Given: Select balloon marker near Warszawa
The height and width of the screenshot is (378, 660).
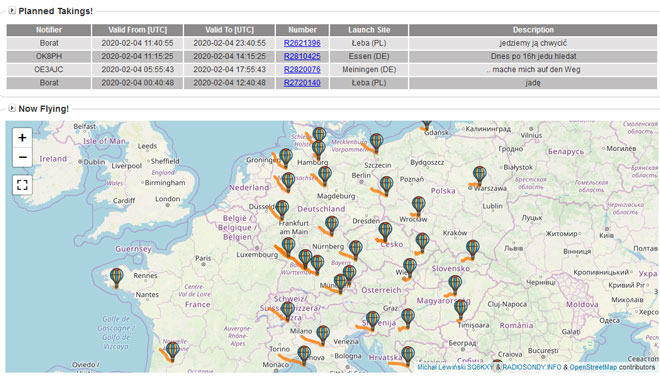Looking at the screenshot, I should 479,176.
